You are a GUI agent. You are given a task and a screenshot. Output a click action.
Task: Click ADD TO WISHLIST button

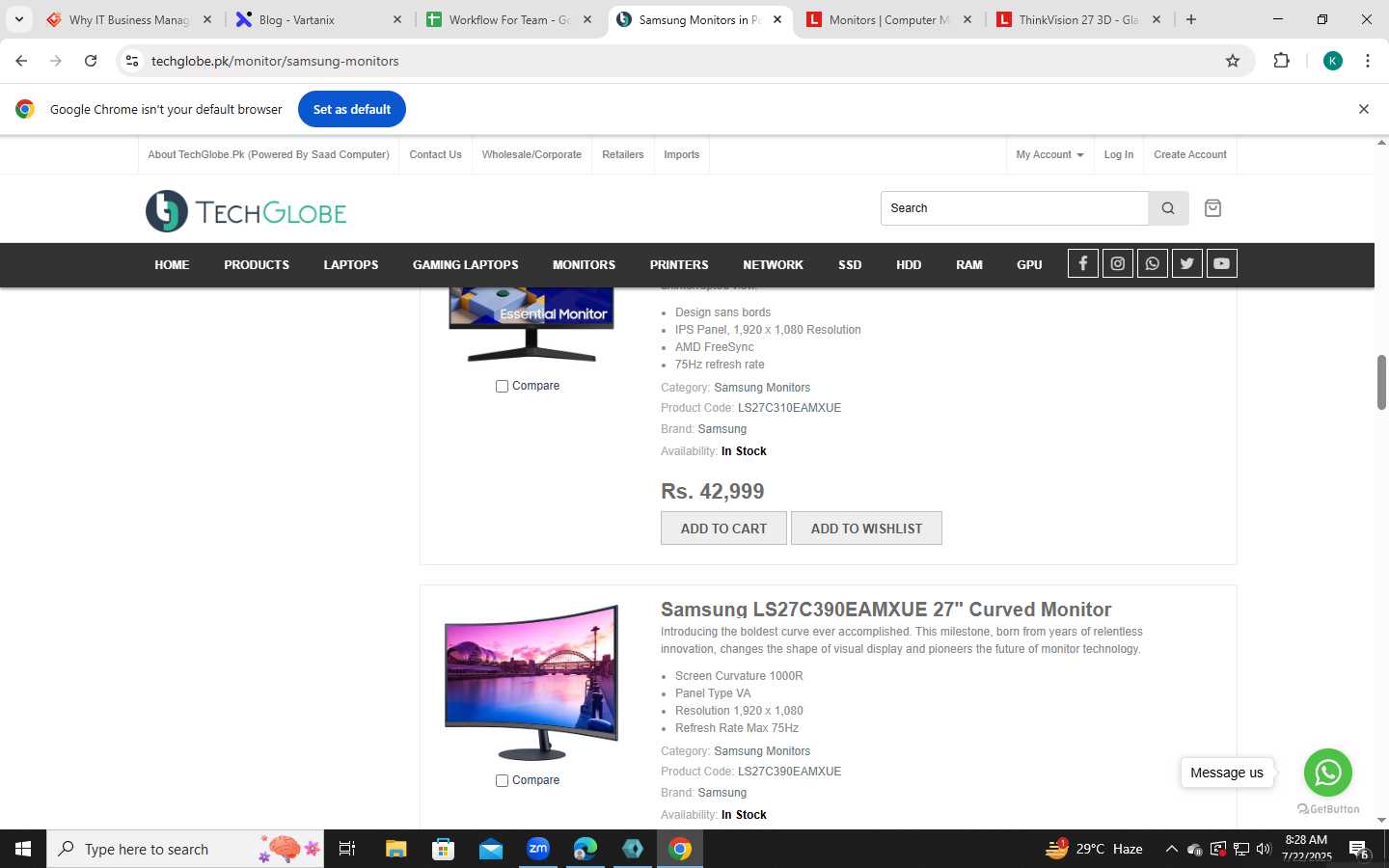pyautogui.click(x=866, y=529)
